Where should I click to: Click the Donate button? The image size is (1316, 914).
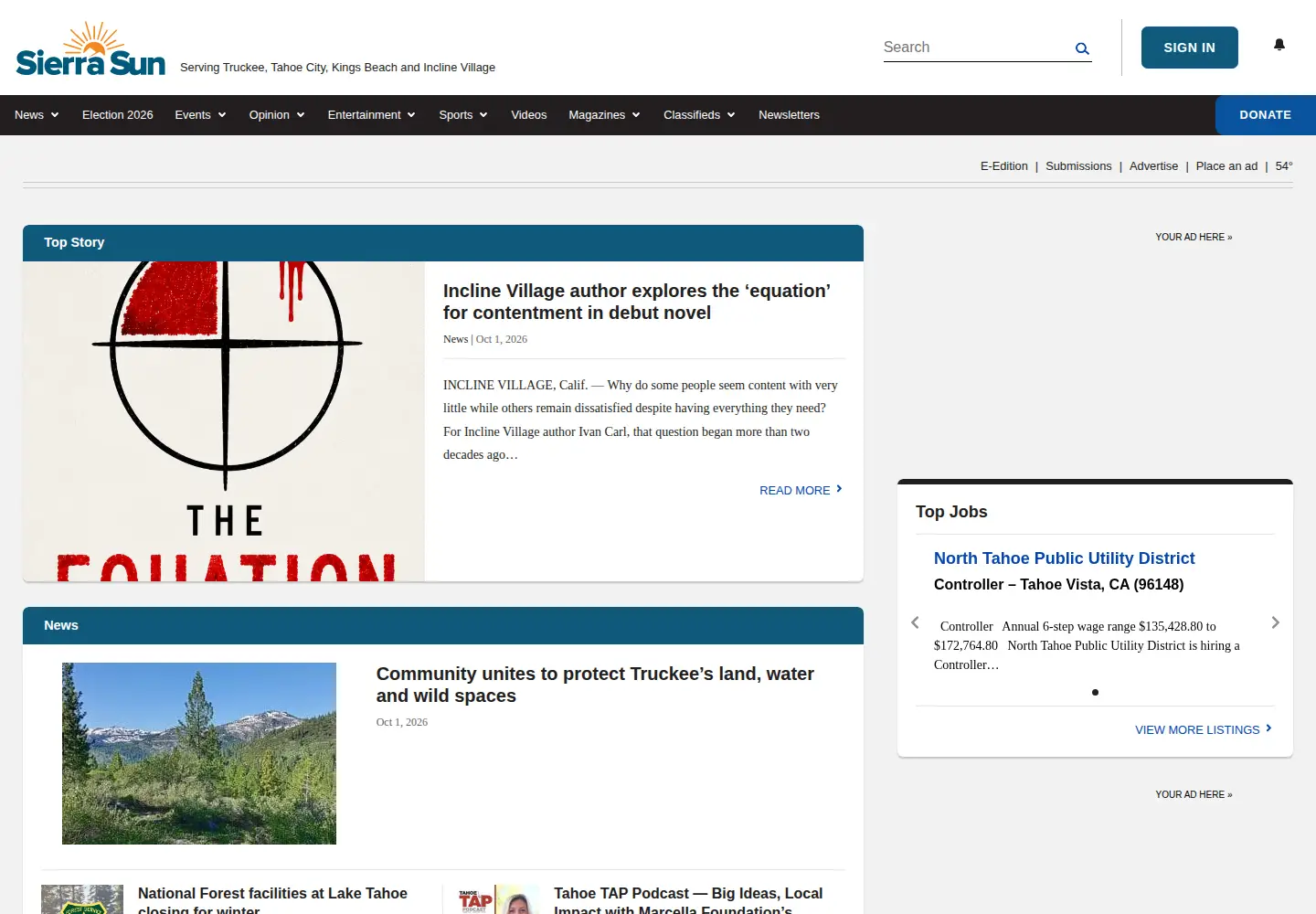tap(1266, 115)
